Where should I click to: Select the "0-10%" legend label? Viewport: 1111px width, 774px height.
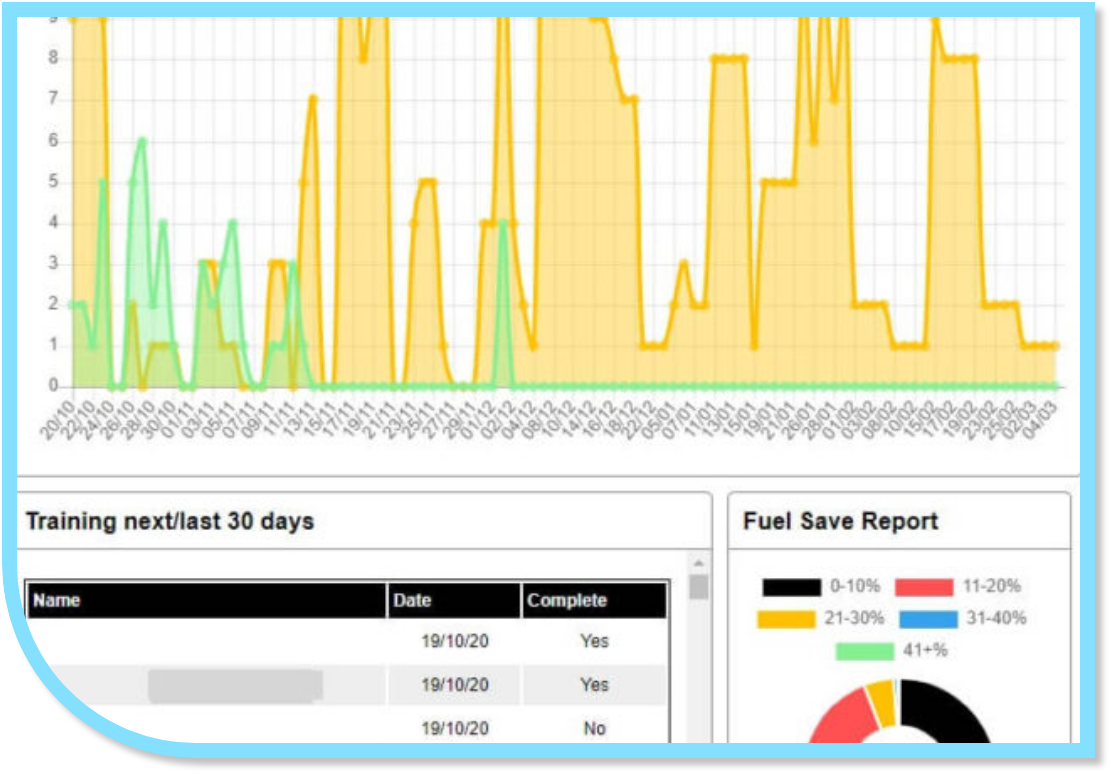(x=855, y=586)
